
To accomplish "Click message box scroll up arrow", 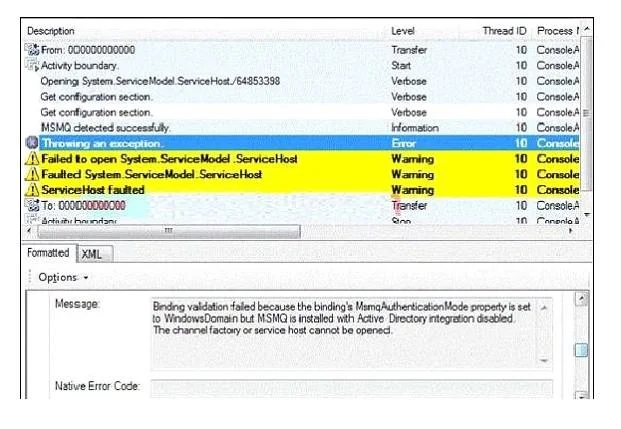I will point(545,307).
